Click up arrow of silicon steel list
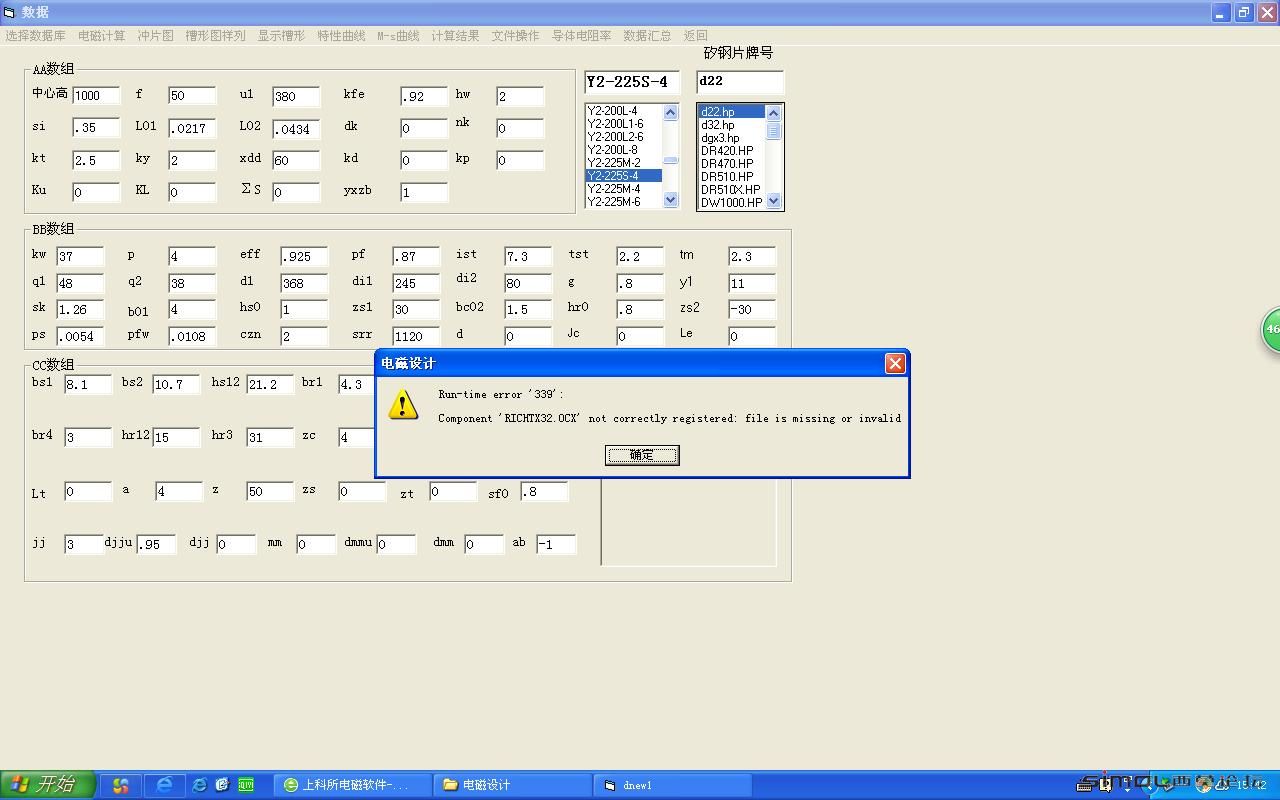 click(x=773, y=112)
